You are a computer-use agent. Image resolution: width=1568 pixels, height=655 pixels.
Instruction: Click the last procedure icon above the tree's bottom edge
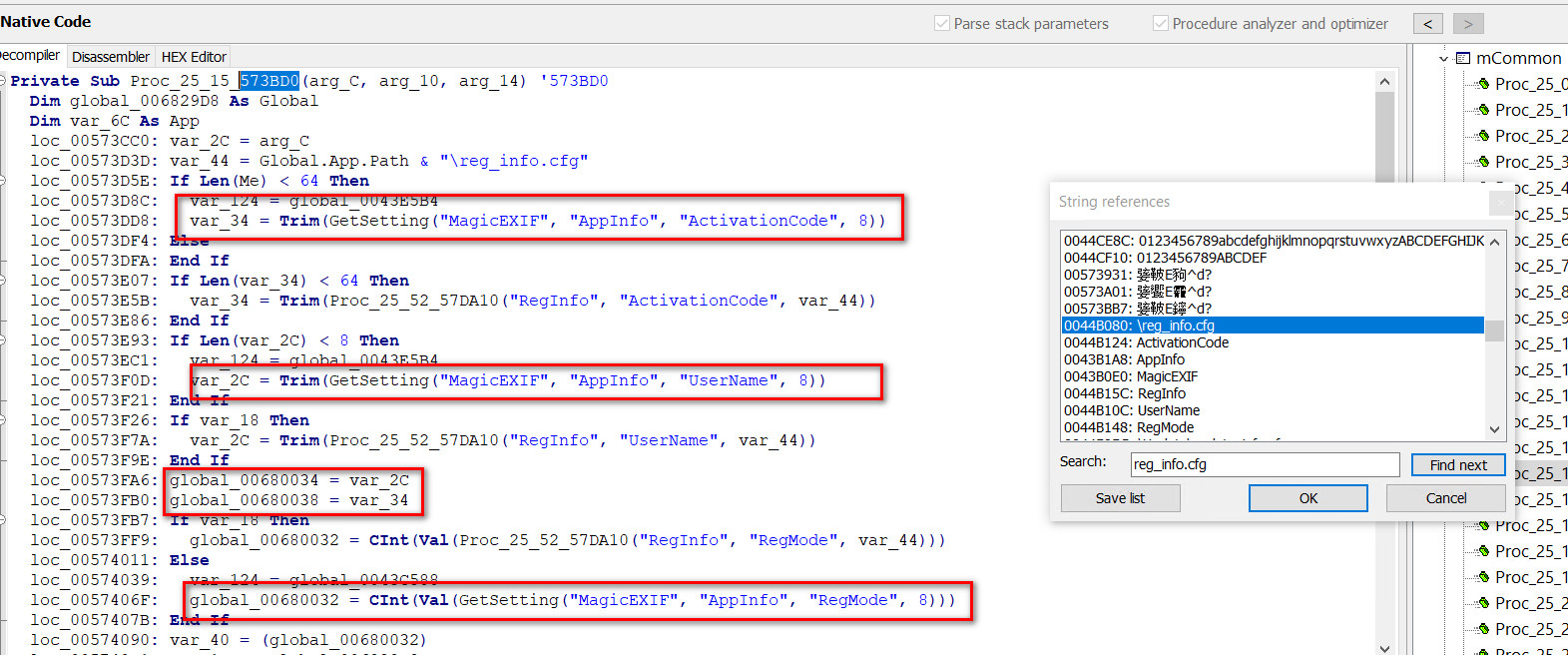click(1483, 629)
